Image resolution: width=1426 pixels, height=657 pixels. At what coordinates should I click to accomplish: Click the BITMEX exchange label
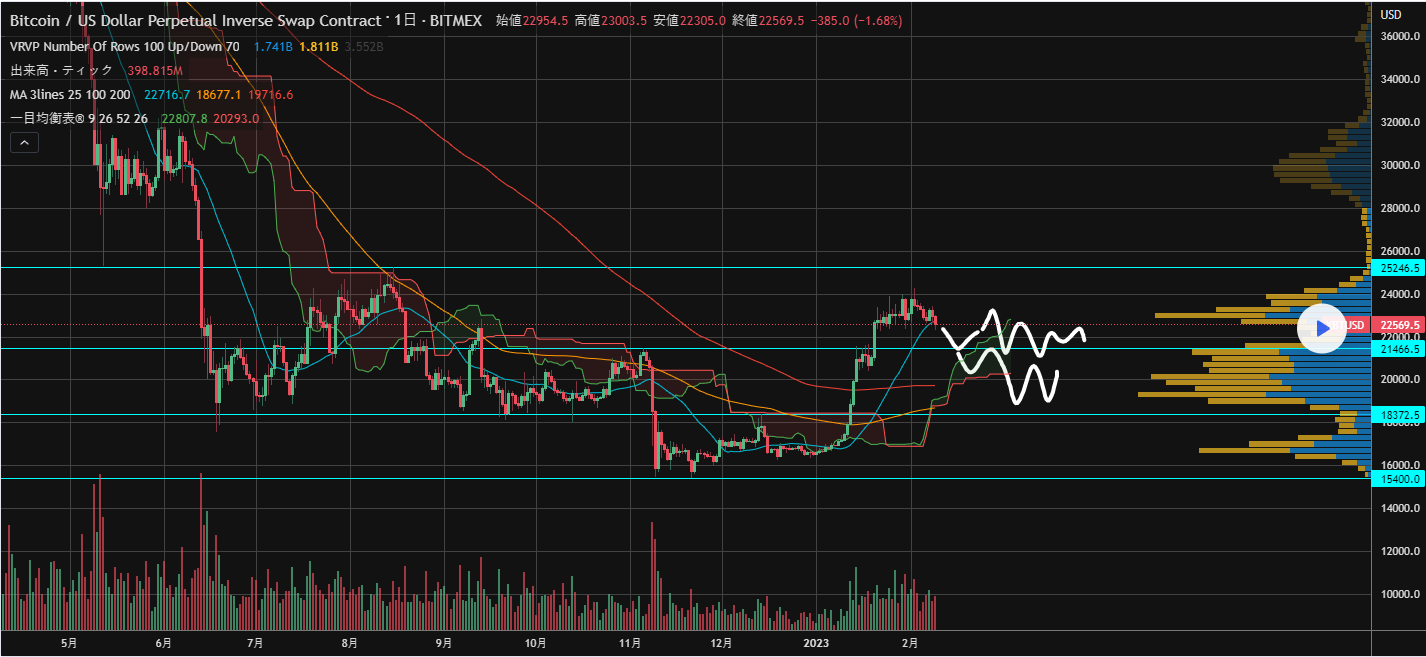coord(455,21)
